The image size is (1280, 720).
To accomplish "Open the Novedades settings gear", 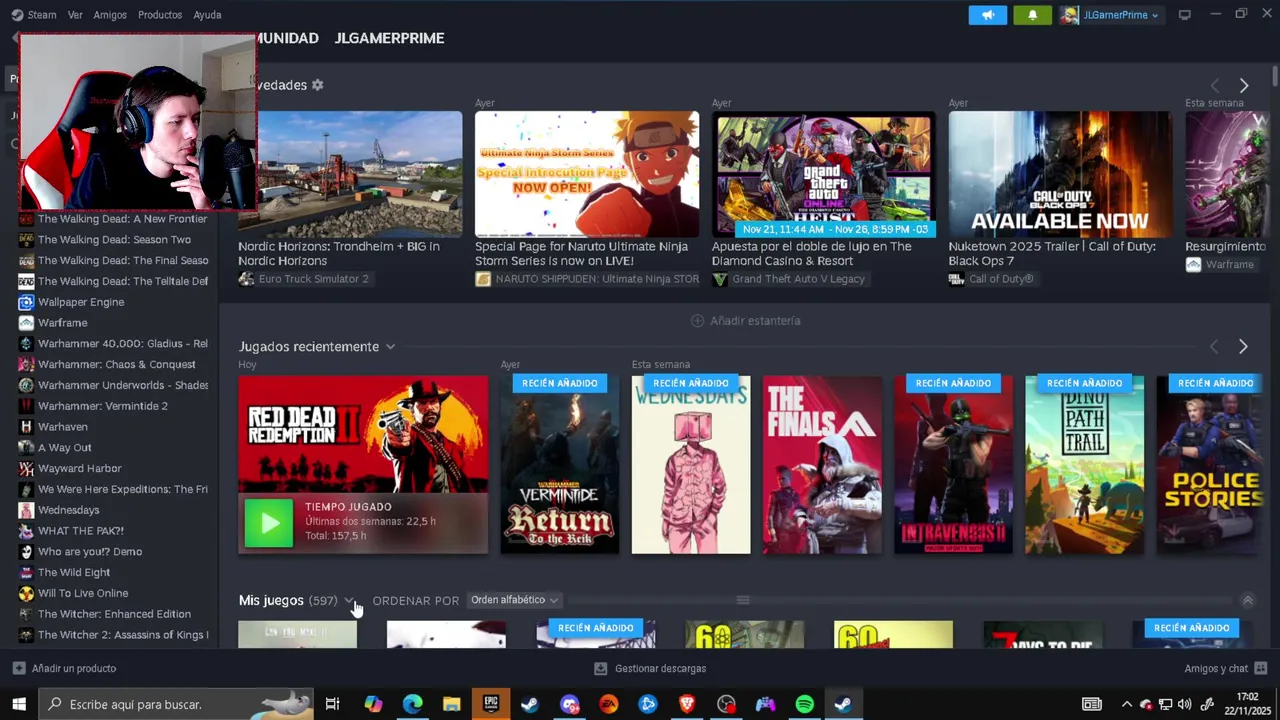I will pos(317,85).
